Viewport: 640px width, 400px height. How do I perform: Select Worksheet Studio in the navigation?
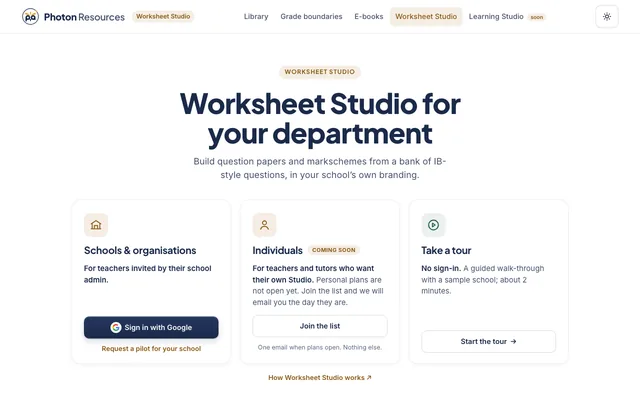tap(426, 17)
